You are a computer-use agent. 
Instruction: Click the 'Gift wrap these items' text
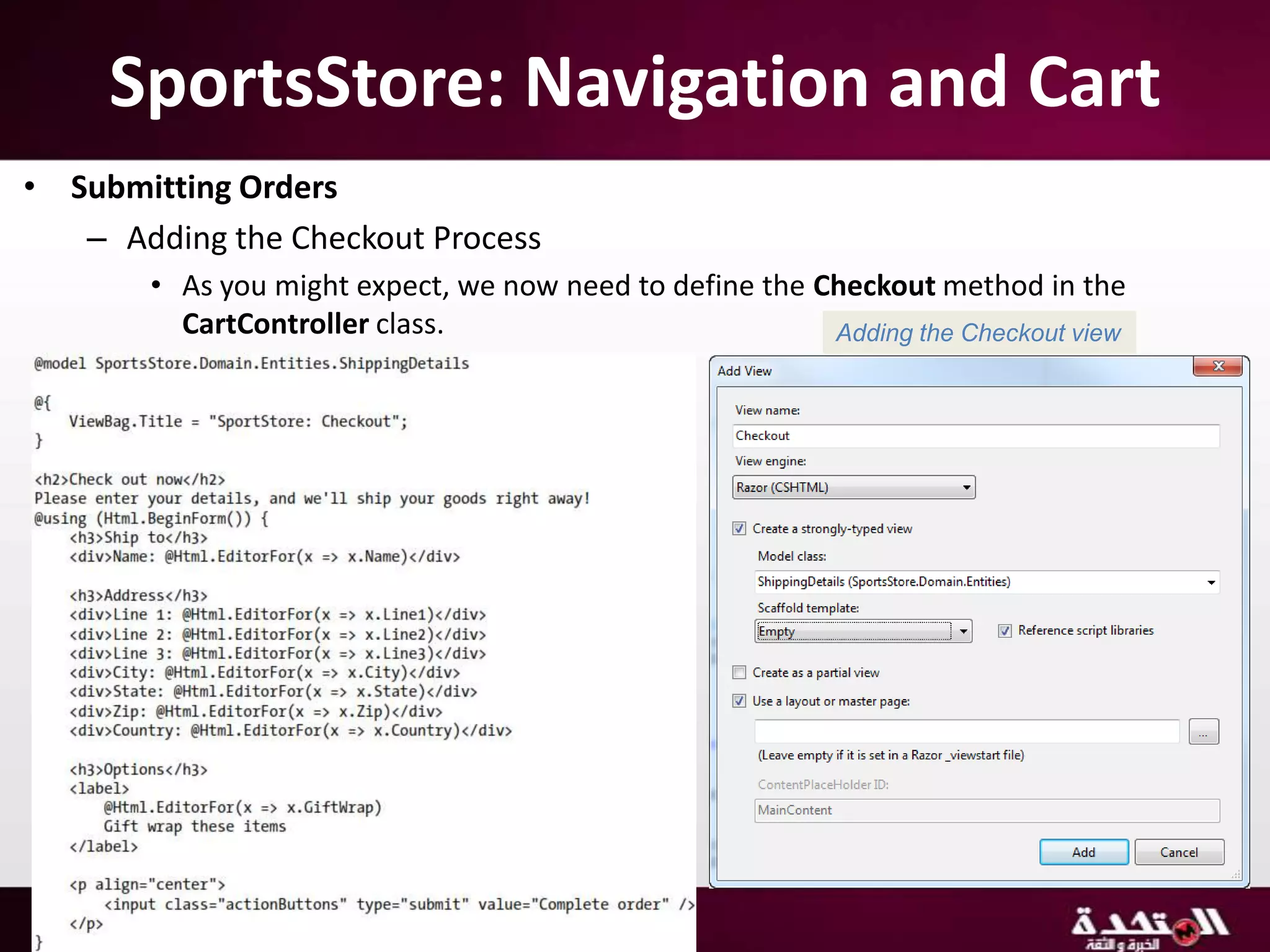(x=195, y=827)
